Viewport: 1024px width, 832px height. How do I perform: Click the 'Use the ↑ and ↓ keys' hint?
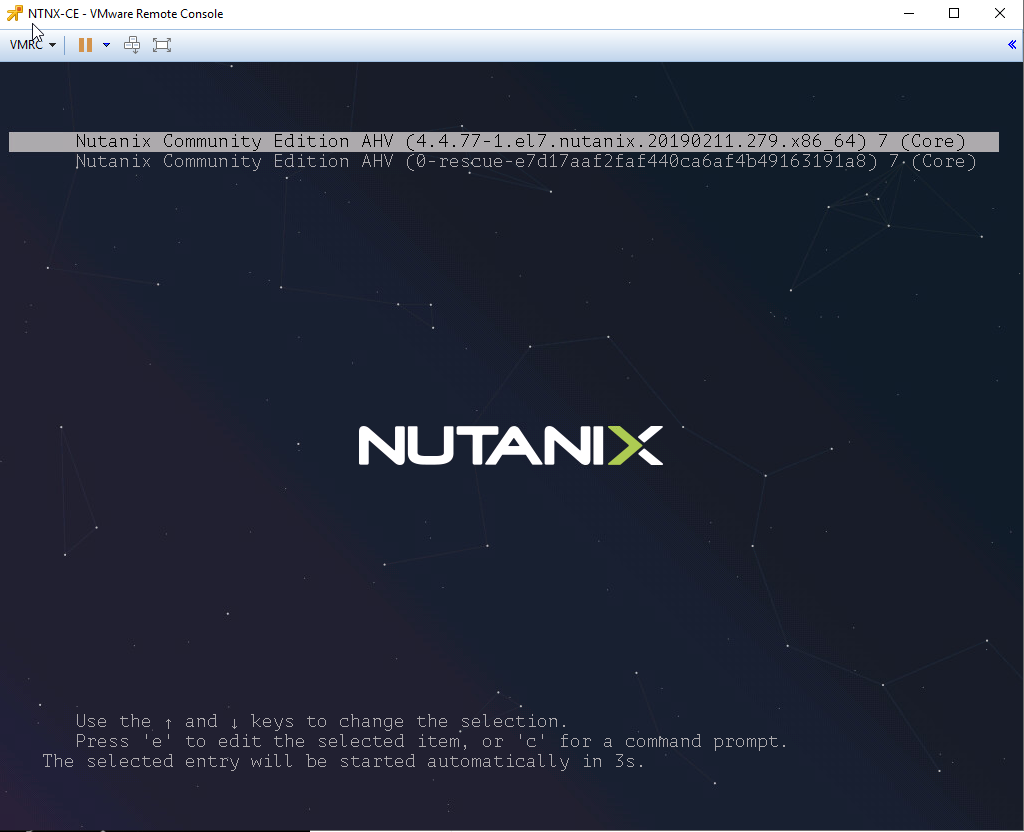click(x=321, y=721)
